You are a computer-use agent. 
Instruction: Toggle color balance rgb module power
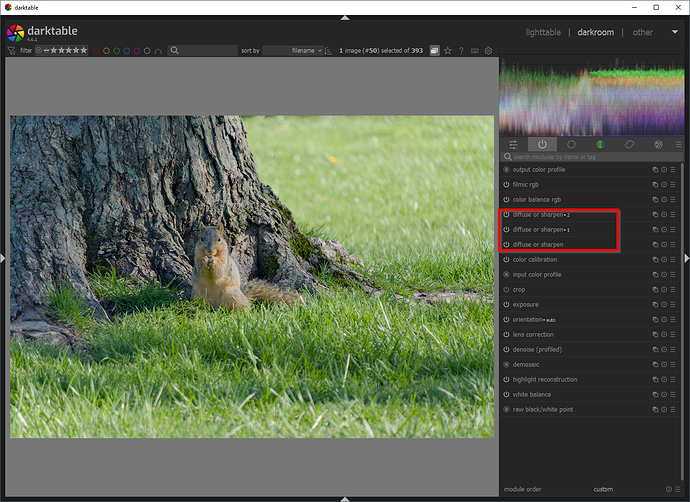pos(506,200)
